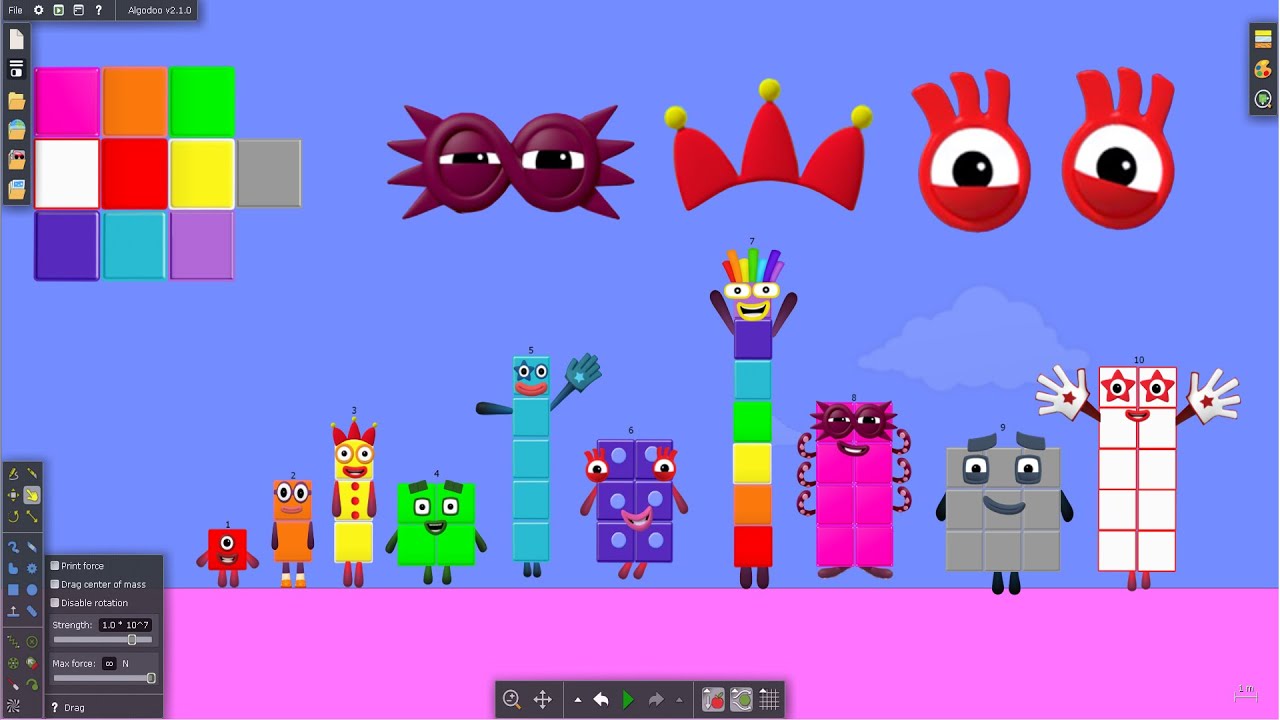Open the File menu
This screenshot has height=720, width=1280.
(x=15, y=10)
